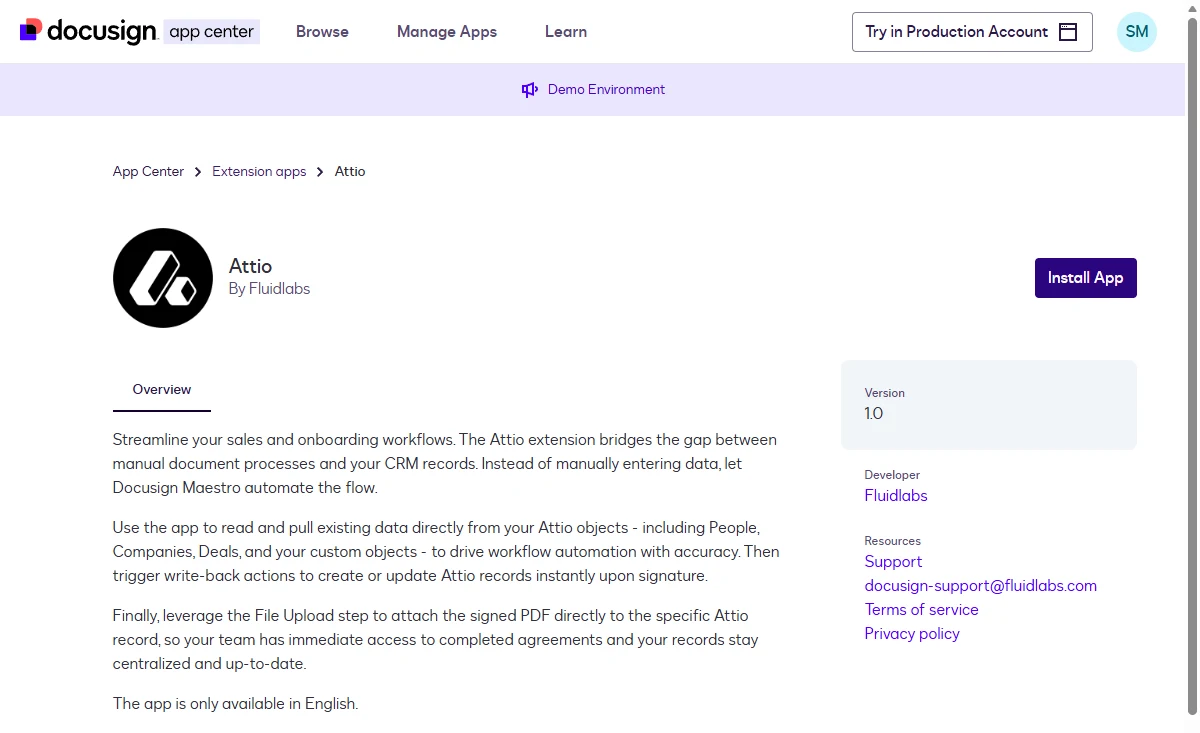Open the Support resource link
The width and height of the screenshot is (1200, 733).
(893, 562)
